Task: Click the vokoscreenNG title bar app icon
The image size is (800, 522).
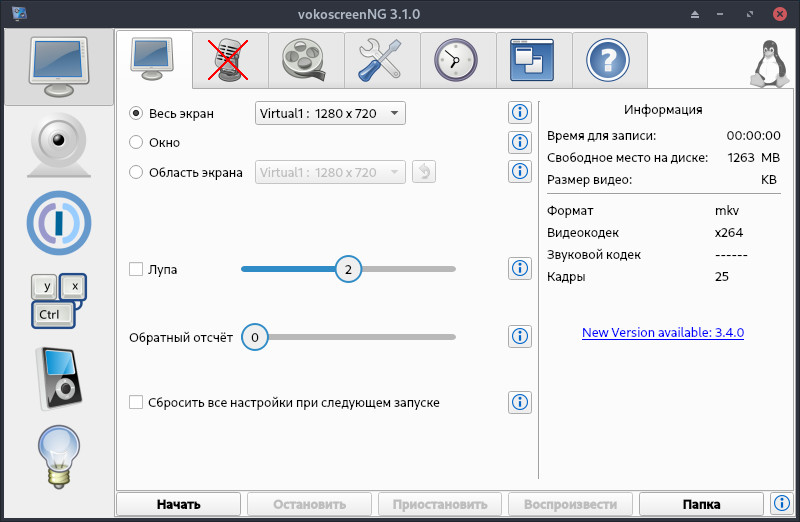Action: click(x=19, y=14)
